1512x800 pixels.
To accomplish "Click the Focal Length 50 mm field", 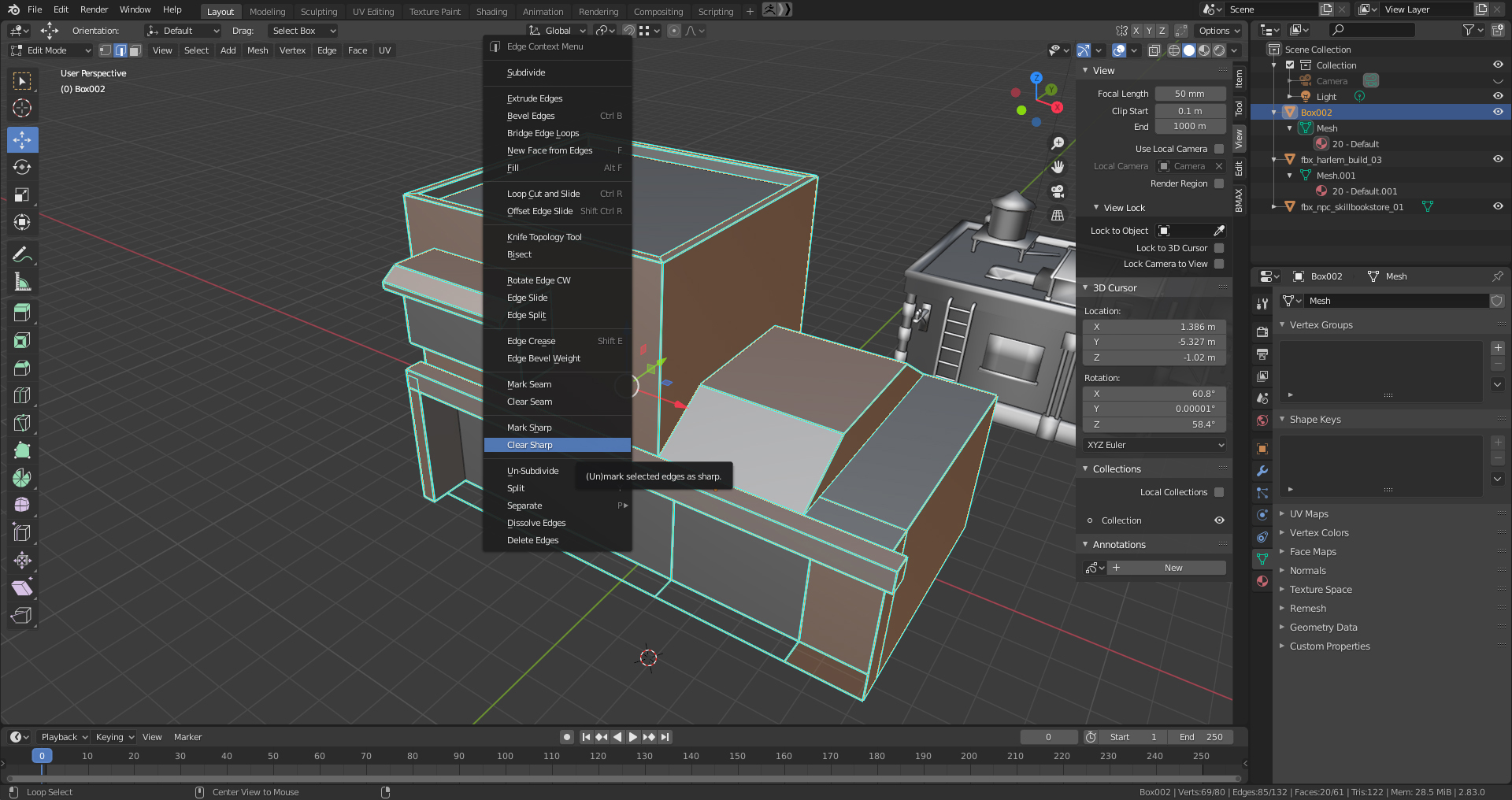I will pyautogui.click(x=1189, y=94).
